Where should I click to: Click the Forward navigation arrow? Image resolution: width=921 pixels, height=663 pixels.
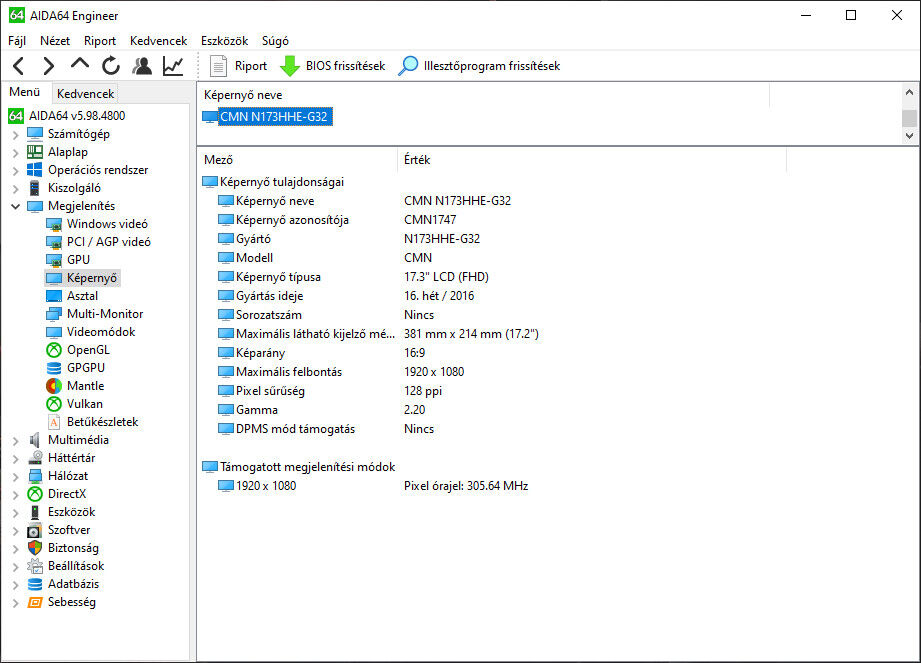tap(49, 66)
